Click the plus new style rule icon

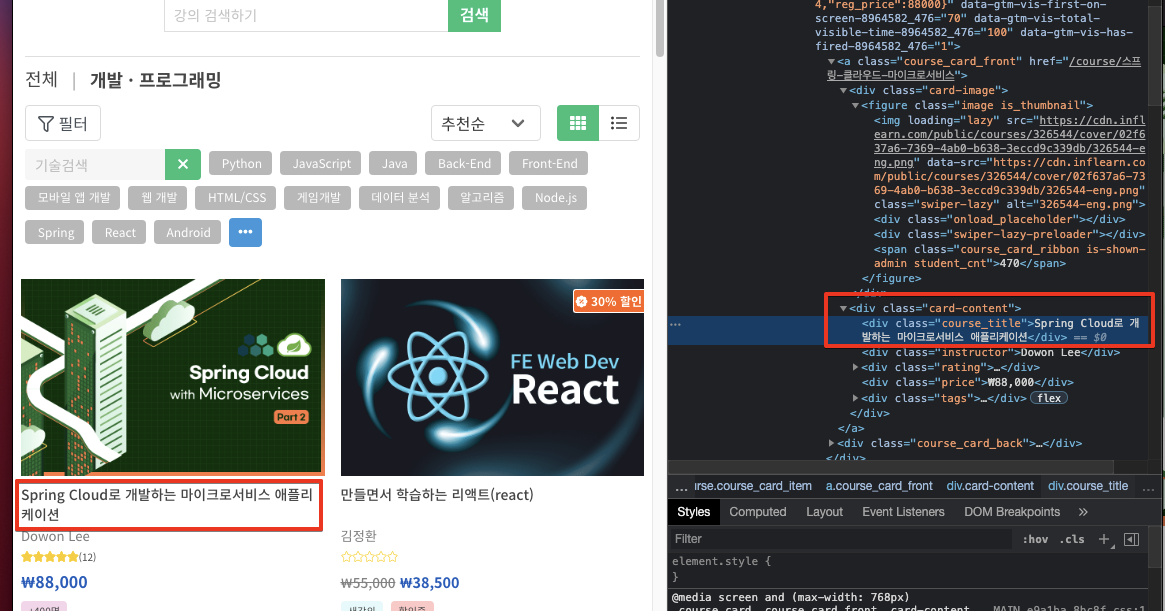tap(1104, 539)
